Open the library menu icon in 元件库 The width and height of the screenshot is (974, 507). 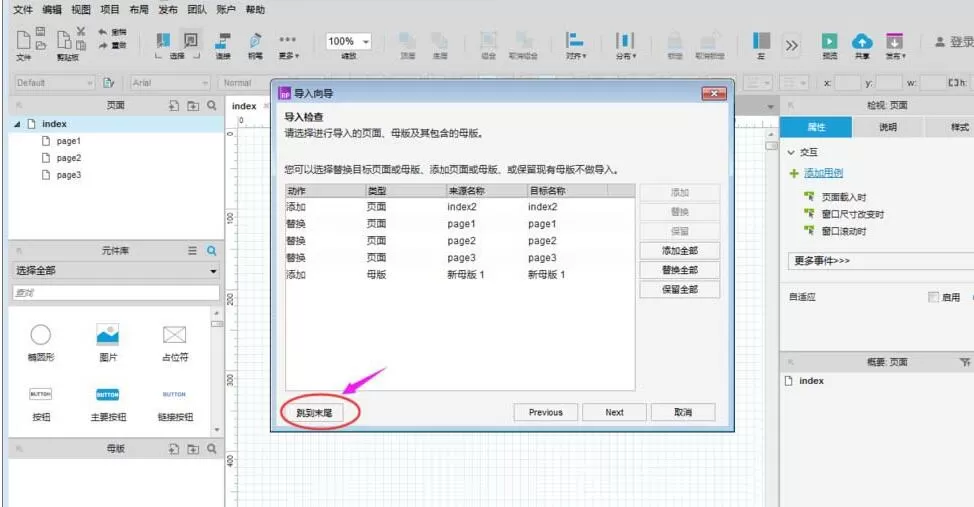(193, 250)
